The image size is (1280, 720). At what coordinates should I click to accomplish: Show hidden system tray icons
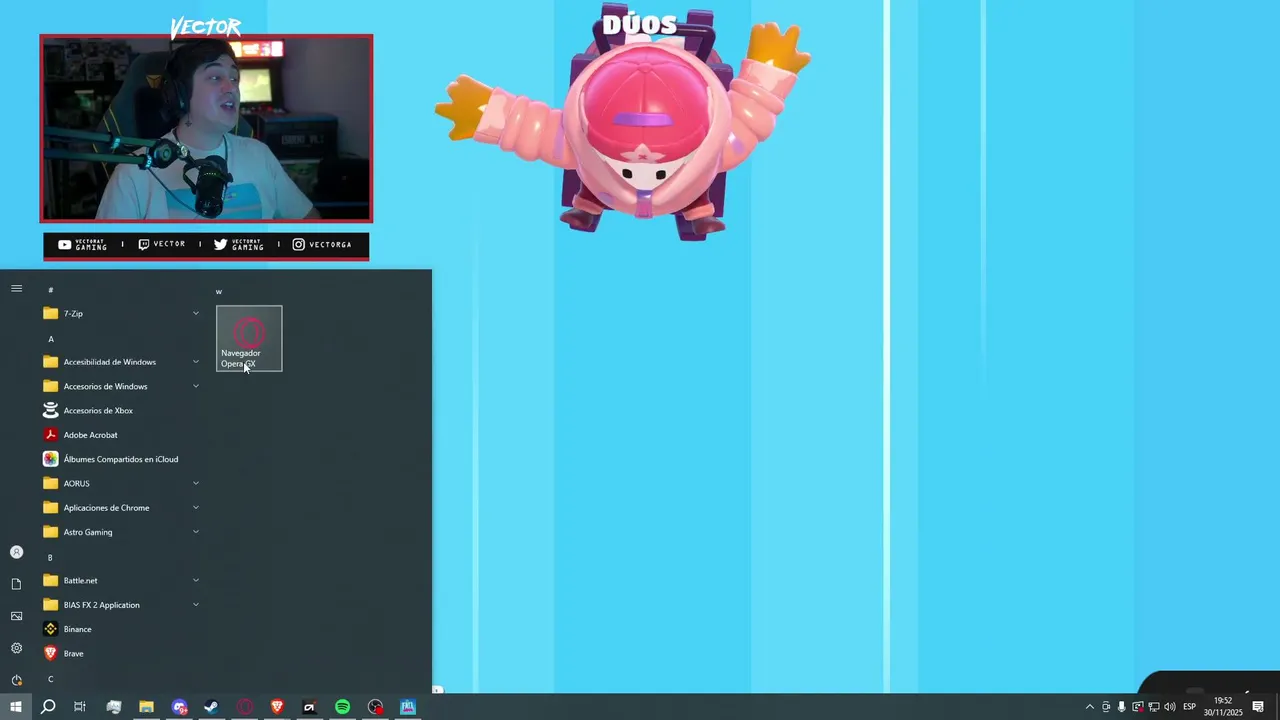pyautogui.click(x=1090, y=707)
